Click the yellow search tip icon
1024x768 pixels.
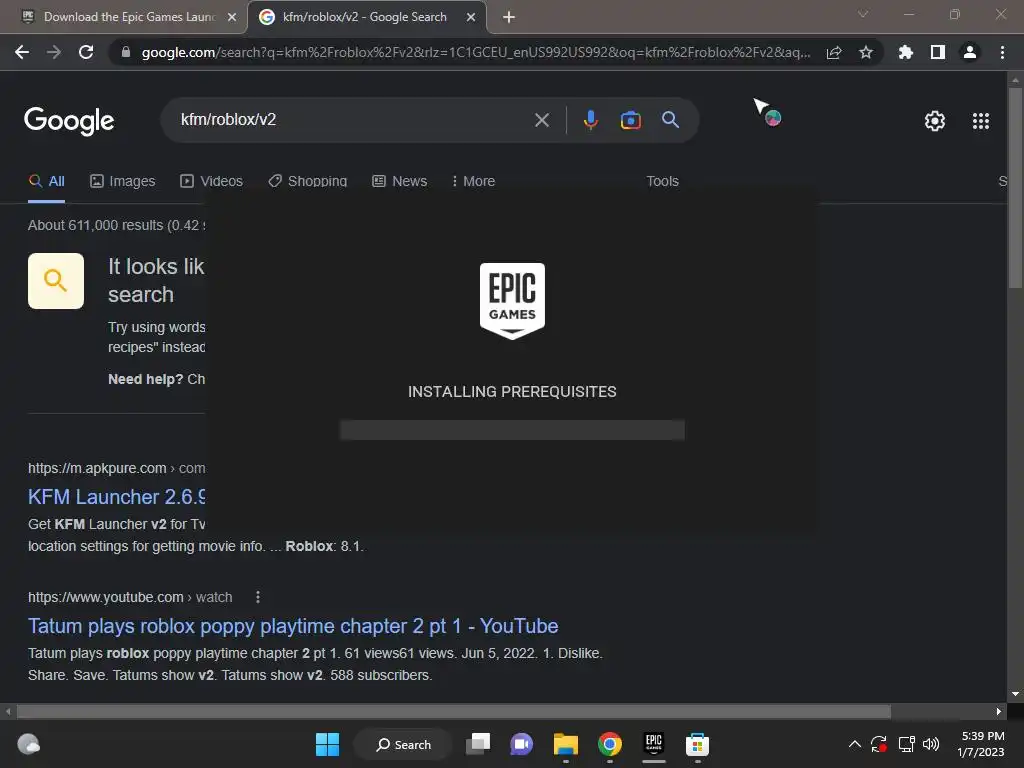[56, 281]
